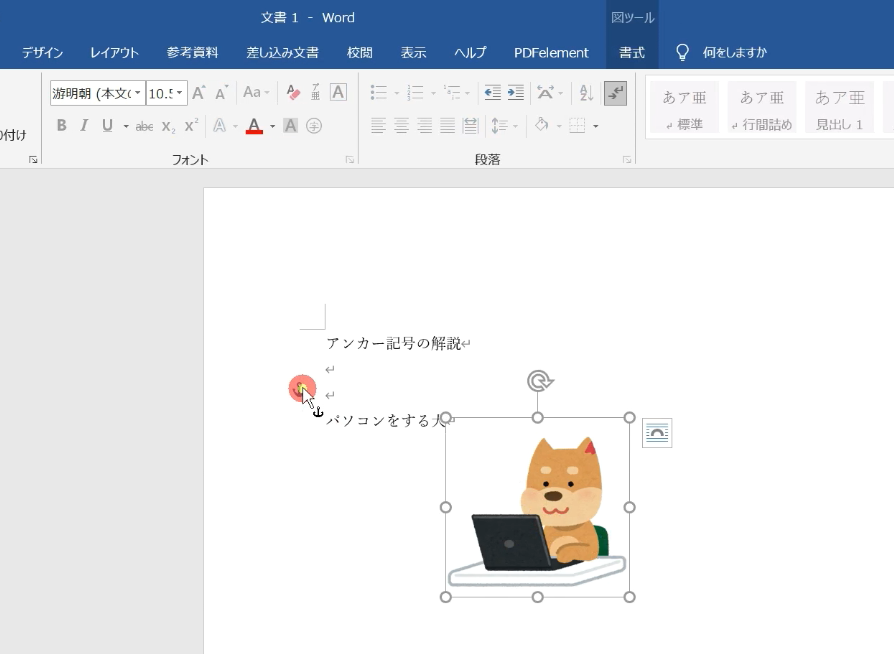Click the Layout Options icon beside the image
Viewport: 894px width, 654px height.
click(x=657, y=433)
